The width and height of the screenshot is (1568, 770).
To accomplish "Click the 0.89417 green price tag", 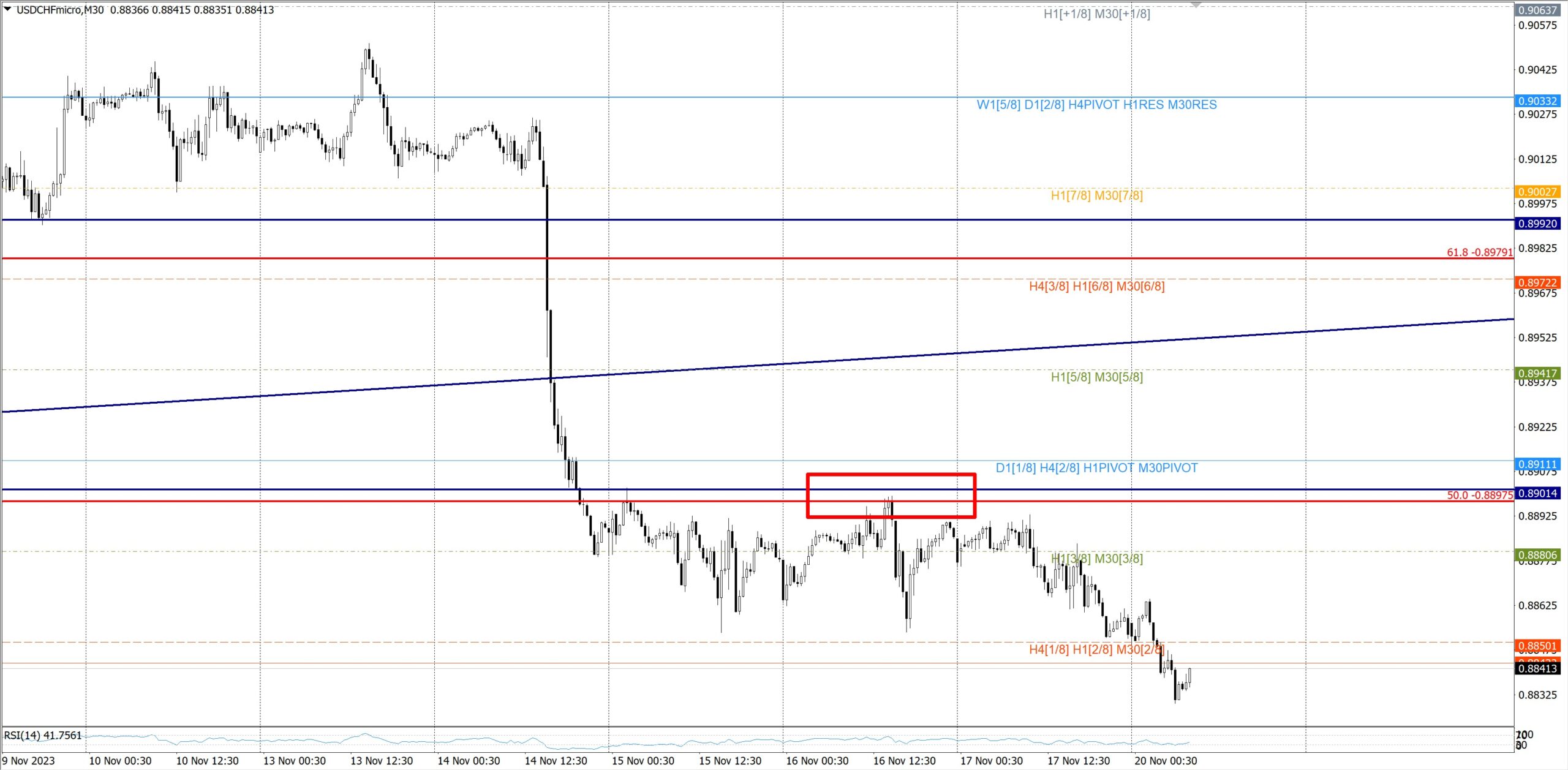I will 1537,373.
